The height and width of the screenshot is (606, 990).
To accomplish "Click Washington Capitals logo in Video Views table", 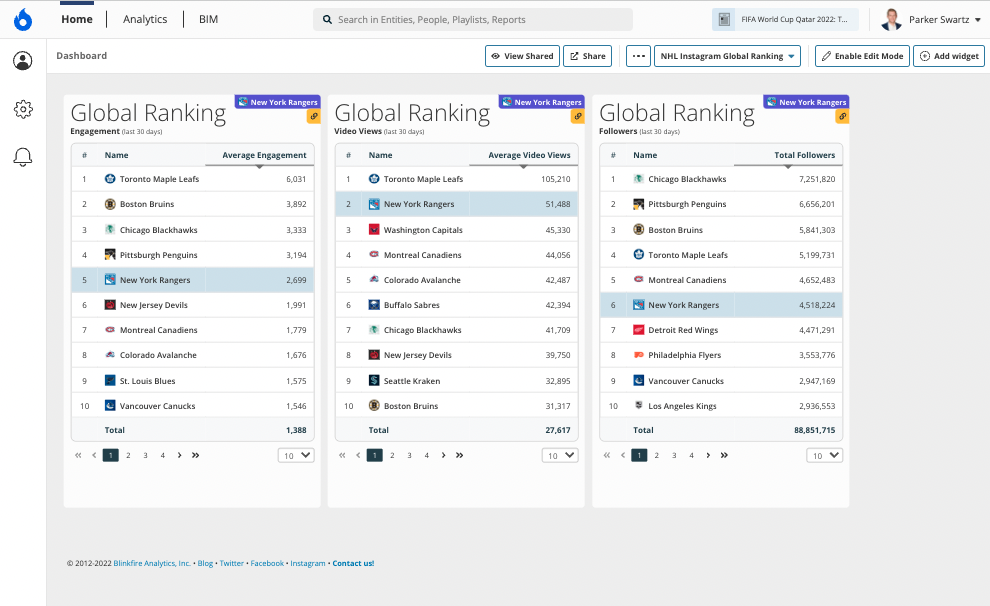I will click(374, 230).
